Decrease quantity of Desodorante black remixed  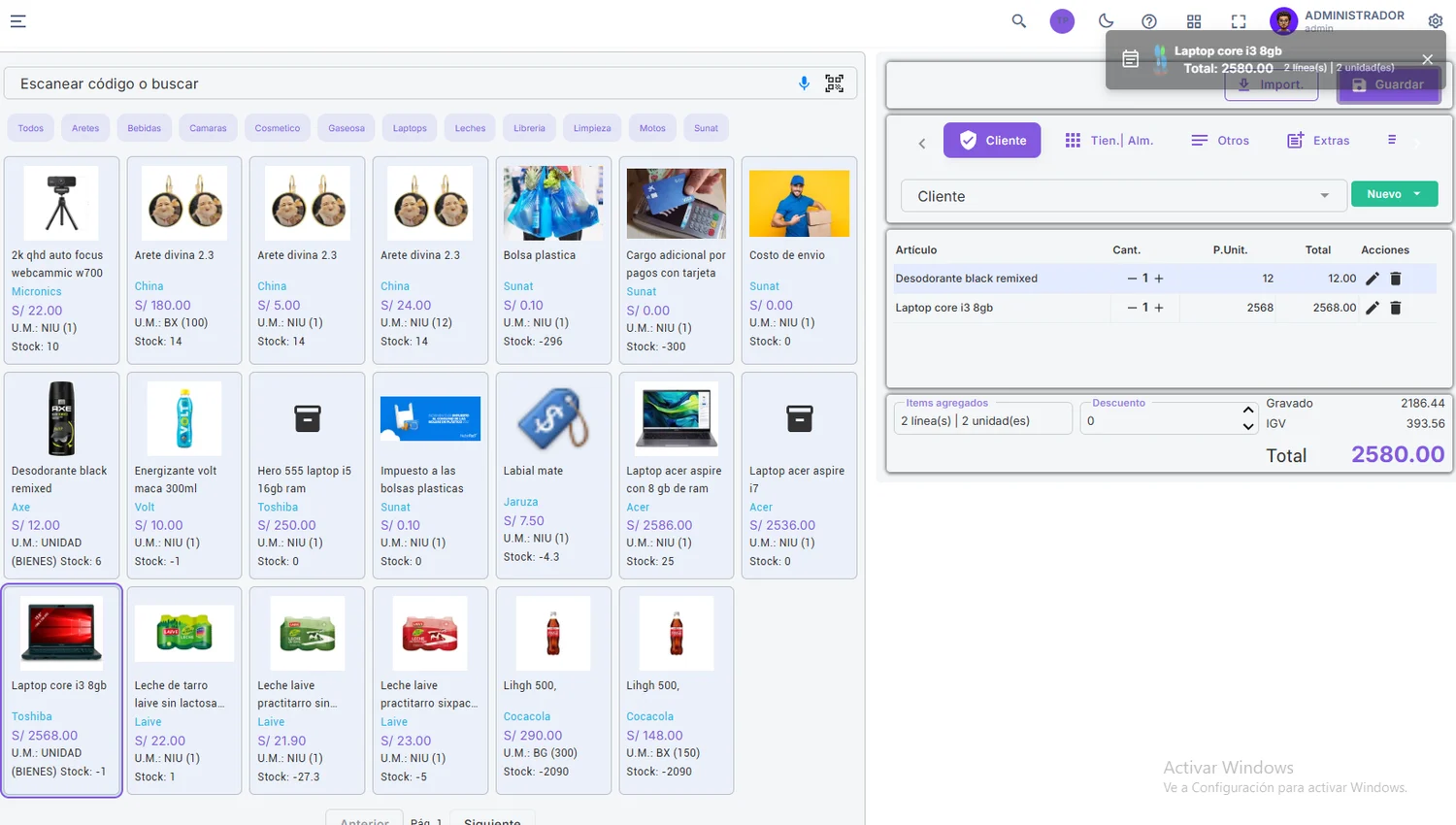[x=1132, y=279]
